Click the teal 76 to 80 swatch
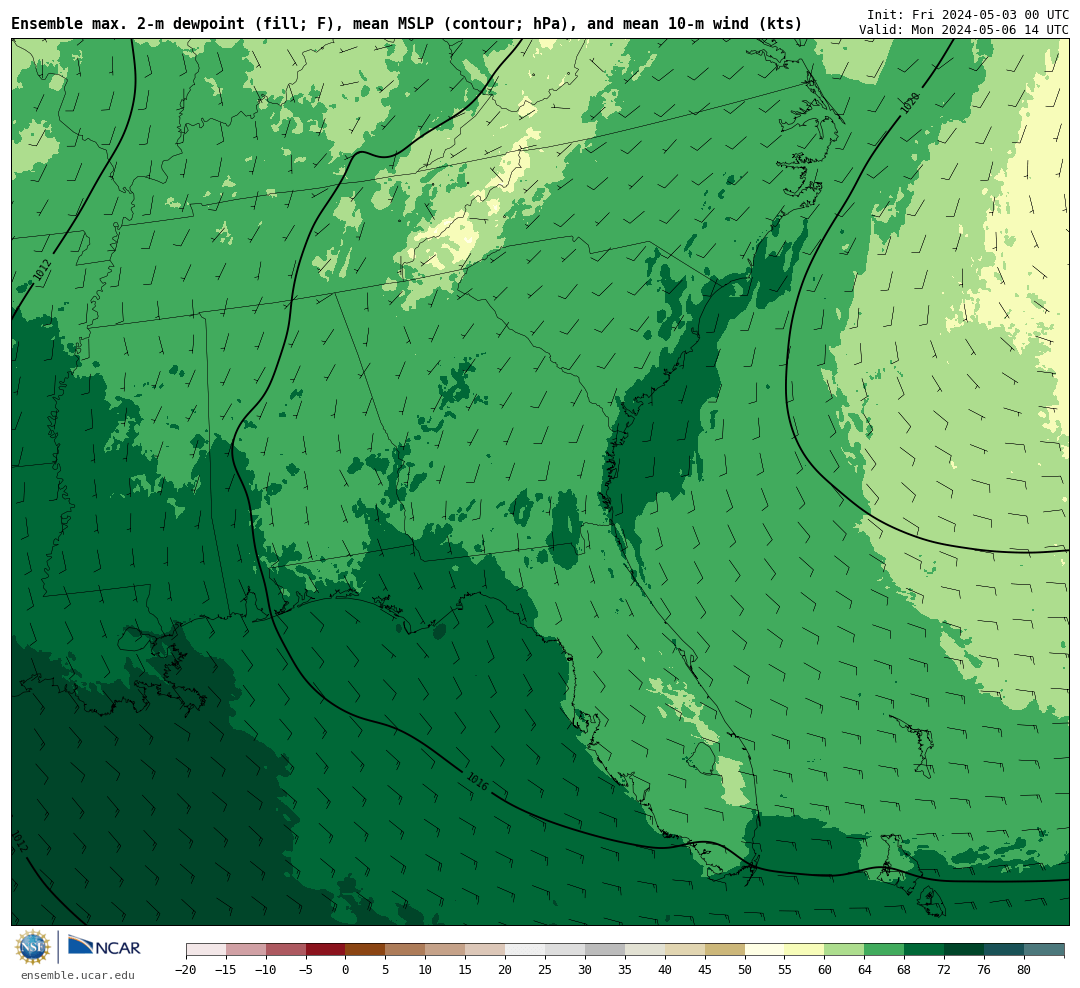This screenshot has width=1080, height=988. [x=1004, y=950]
